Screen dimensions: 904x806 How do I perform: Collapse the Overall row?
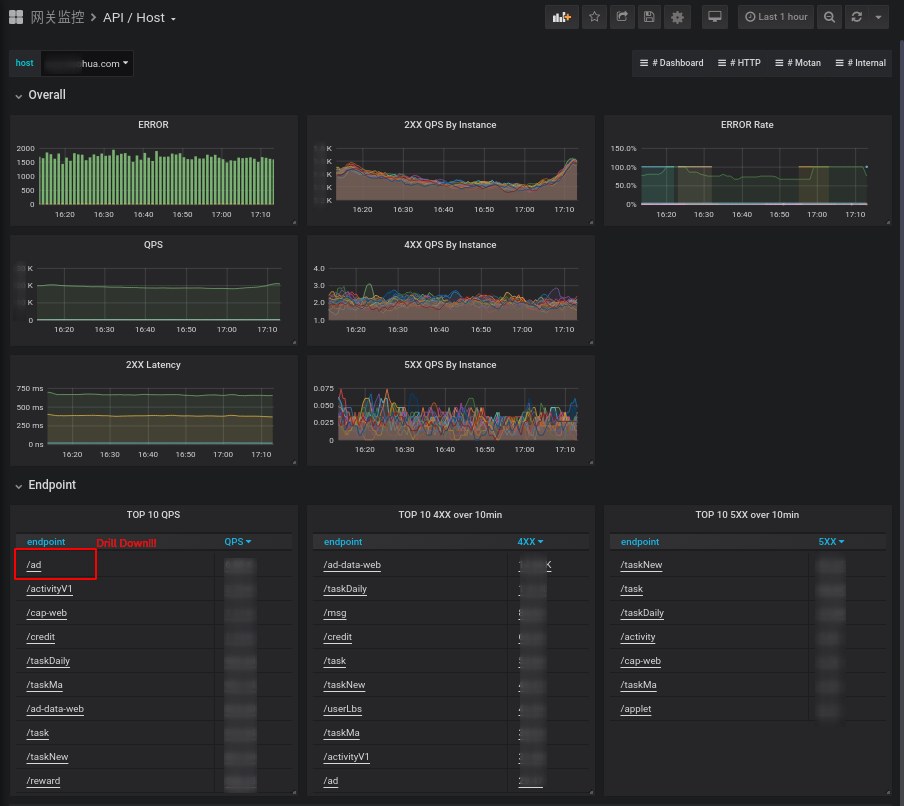(x=47, y=95)
